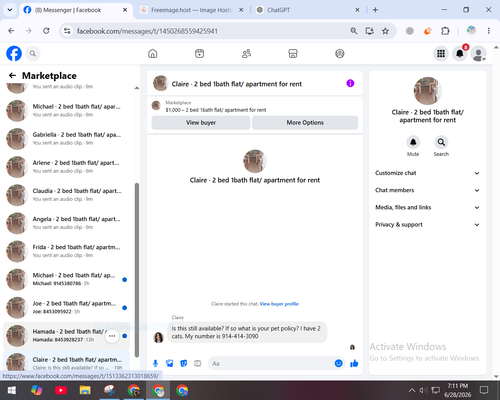
Task: Open Marketplace storefront icon in top navigation
Action: click(293, 53)
